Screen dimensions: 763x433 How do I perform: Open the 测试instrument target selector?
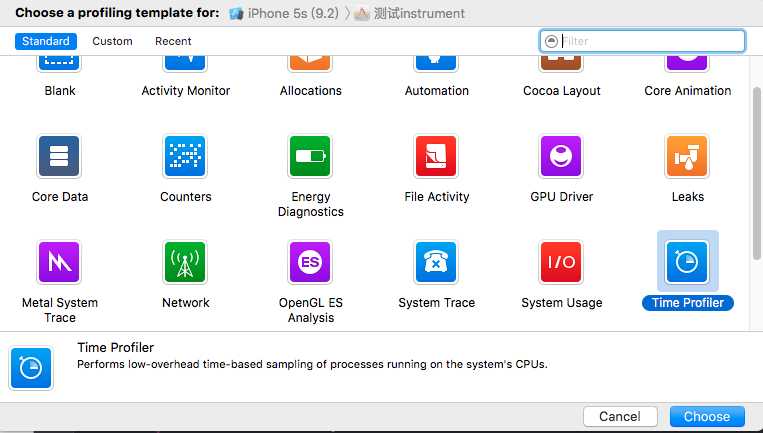[x=410, y=14]
